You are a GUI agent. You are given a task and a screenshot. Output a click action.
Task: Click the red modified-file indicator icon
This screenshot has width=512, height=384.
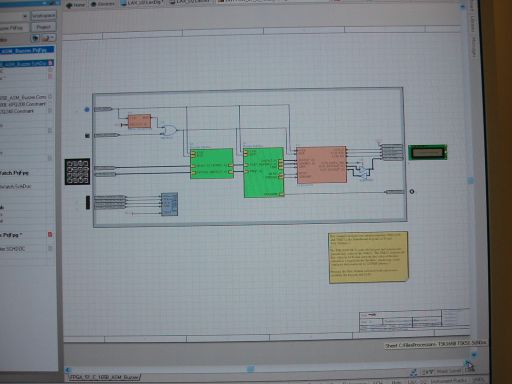[x=50, y=235]
